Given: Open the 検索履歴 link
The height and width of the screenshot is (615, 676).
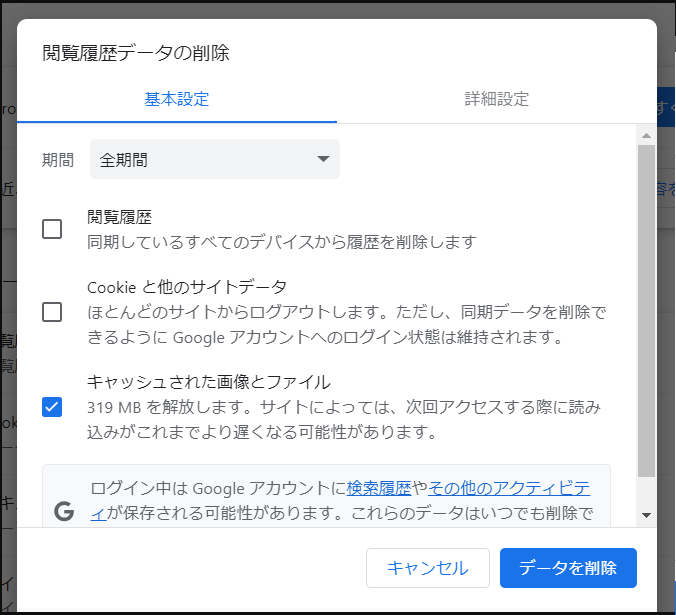Looking at the screenshot, I should 379,488.
